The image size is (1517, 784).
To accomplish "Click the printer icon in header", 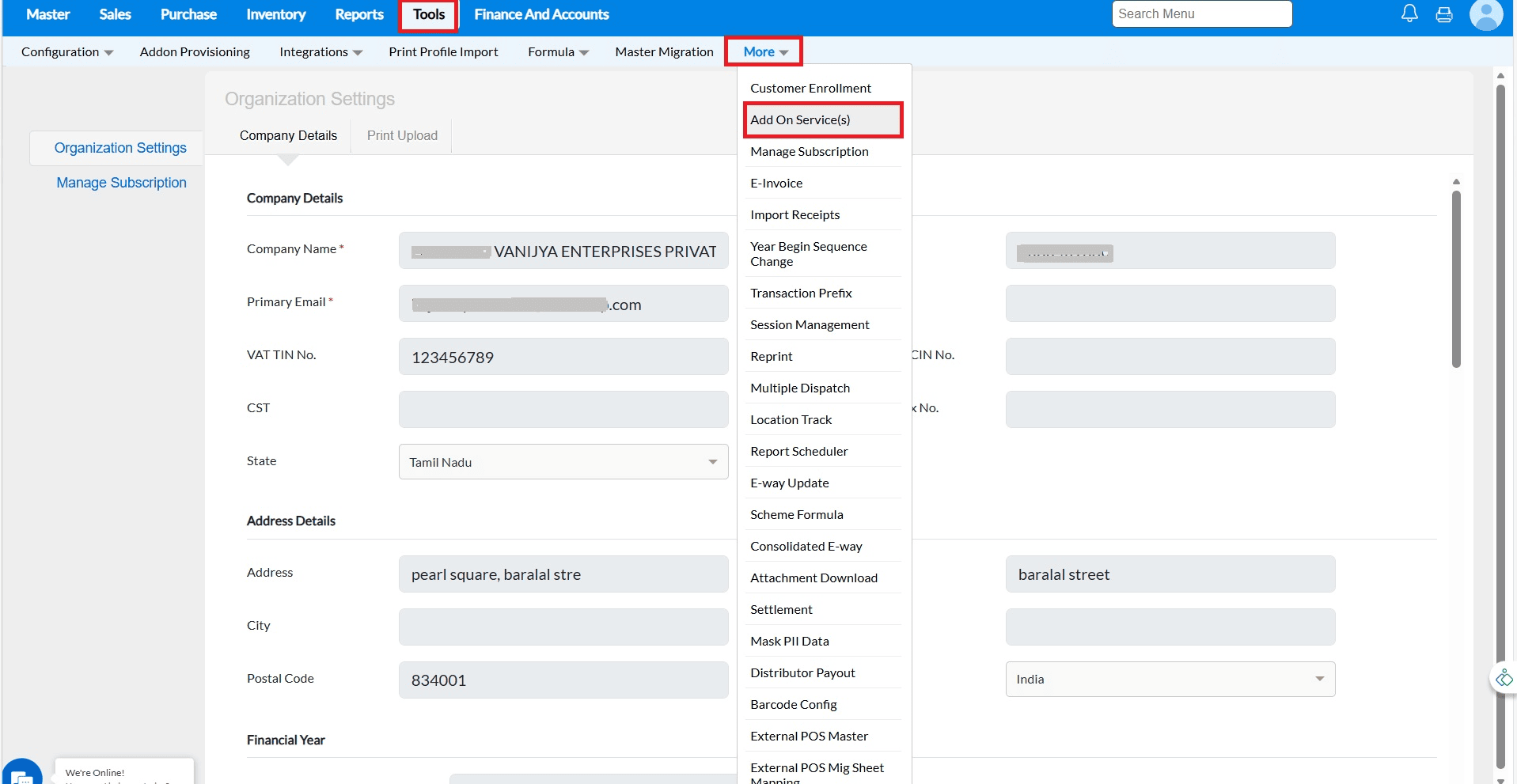I will click(1444, 14).
